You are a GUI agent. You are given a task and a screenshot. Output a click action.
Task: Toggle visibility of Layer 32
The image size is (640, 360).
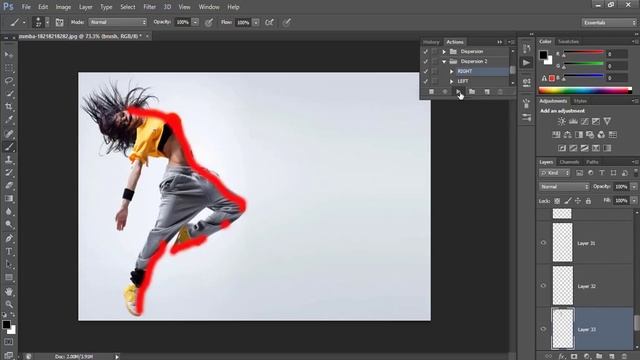click(x=543, y=286)
